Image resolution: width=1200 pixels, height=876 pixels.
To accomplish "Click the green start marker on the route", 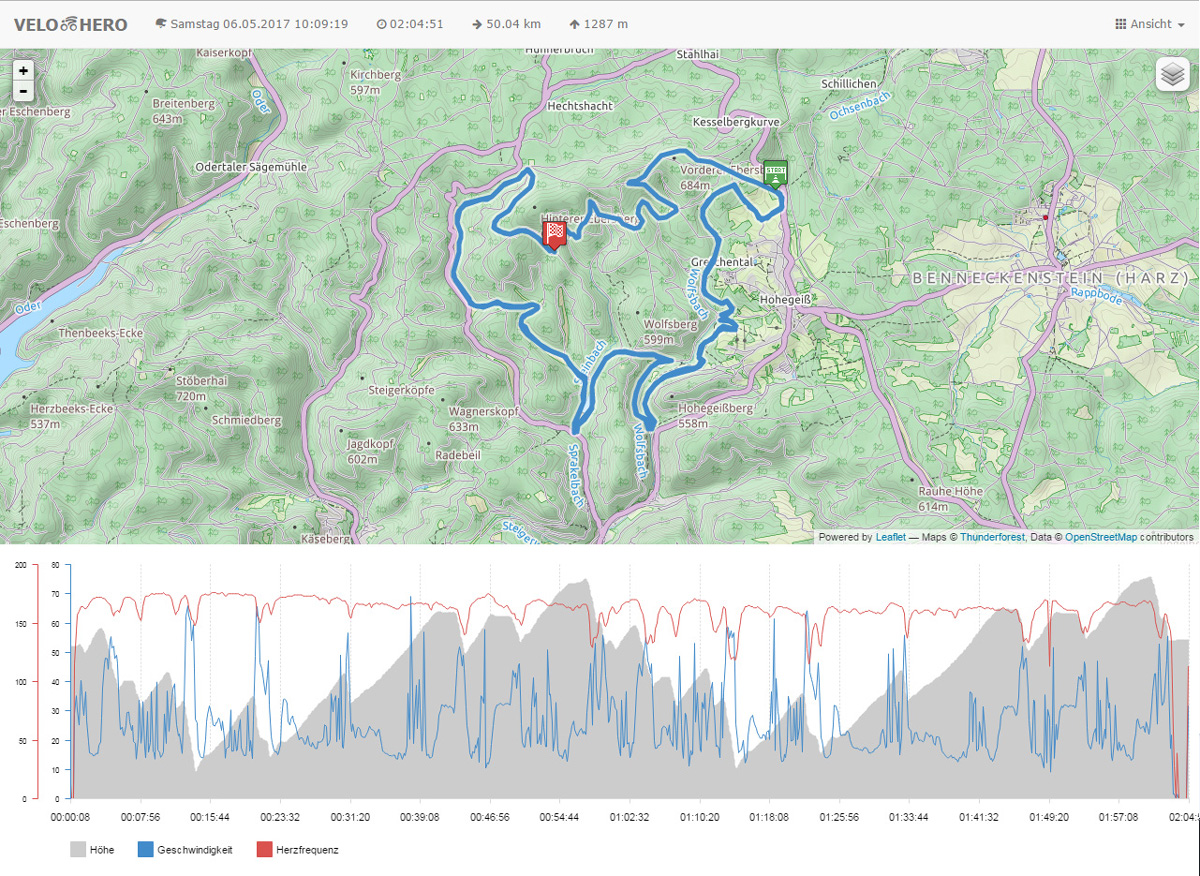I will click(775, 172).
